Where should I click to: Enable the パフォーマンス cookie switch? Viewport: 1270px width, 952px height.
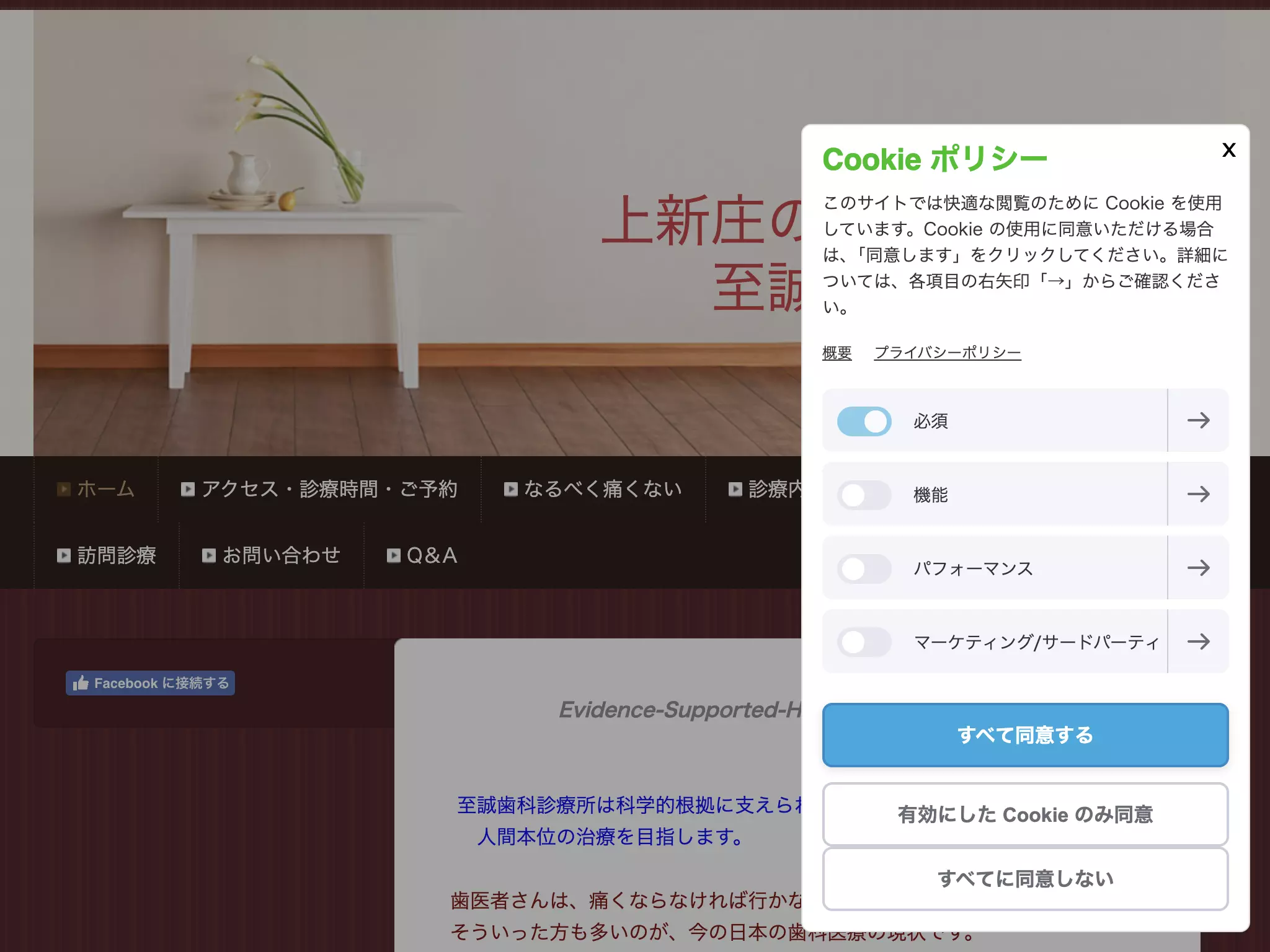click(x=864, y=568)
